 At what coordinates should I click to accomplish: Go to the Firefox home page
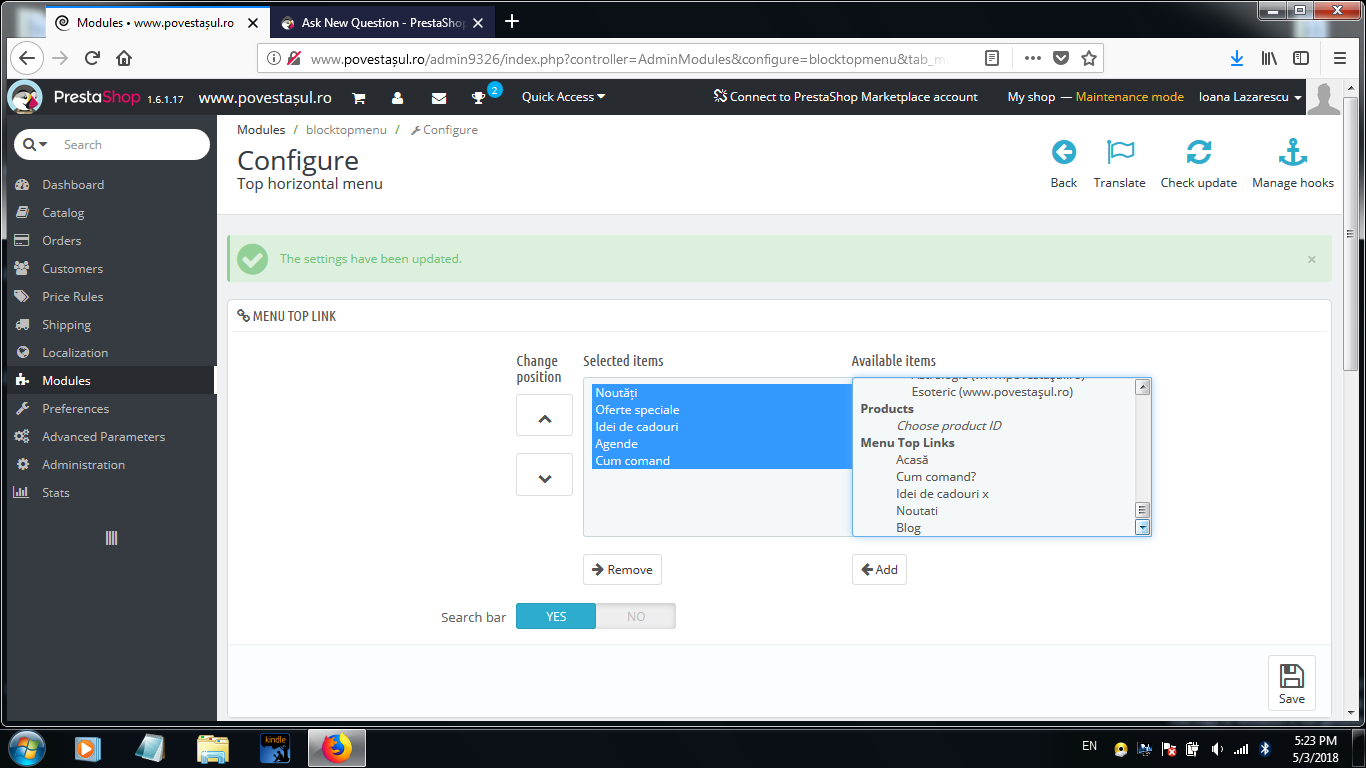(x=124, y=58)
